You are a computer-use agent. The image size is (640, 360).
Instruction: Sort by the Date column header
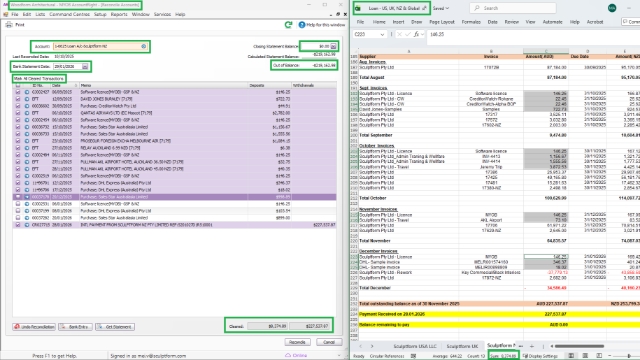pos(64,85)
